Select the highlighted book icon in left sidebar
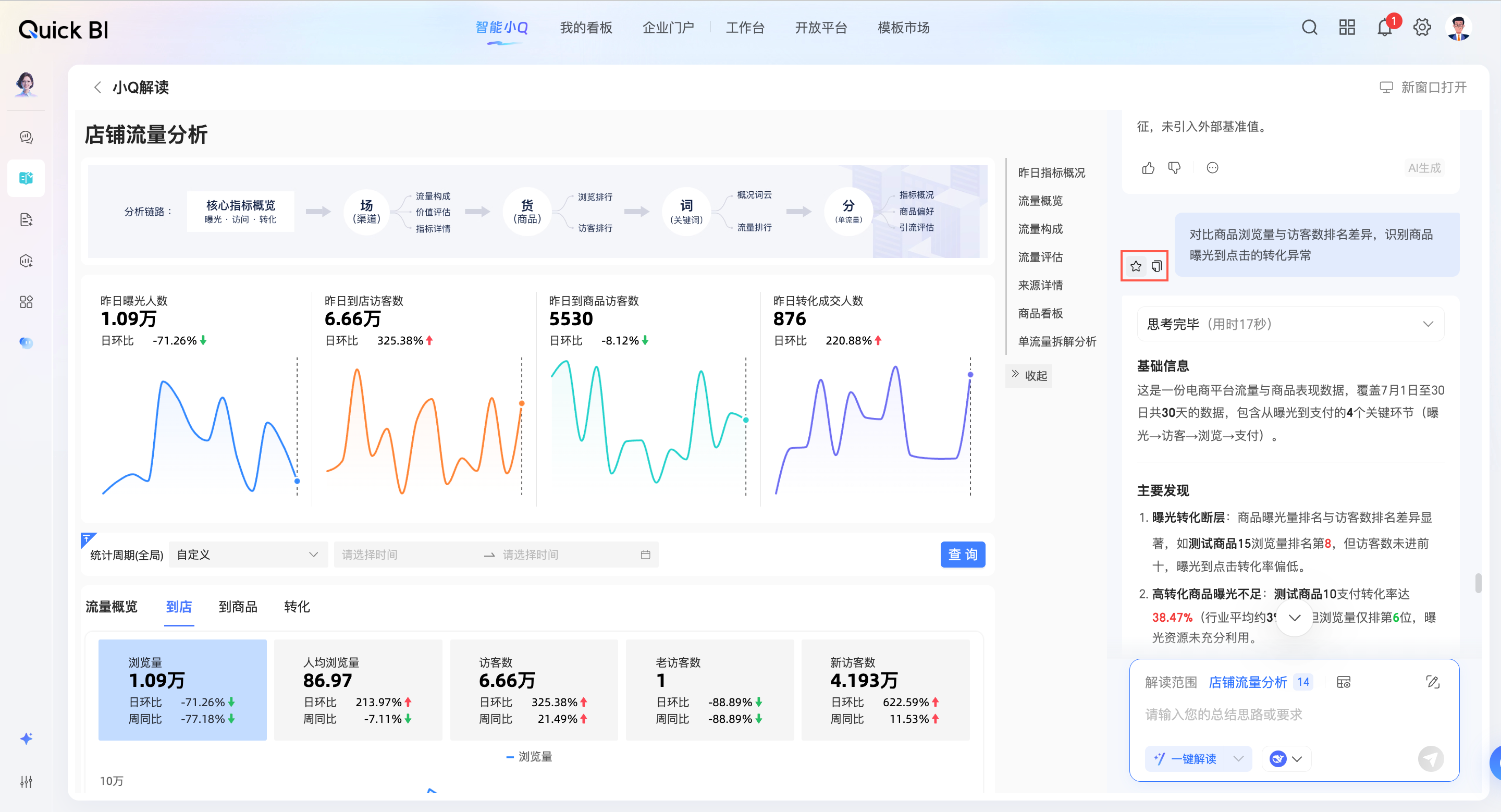The height and width of the screenshot is (812, 1501). tap(26, 178)
